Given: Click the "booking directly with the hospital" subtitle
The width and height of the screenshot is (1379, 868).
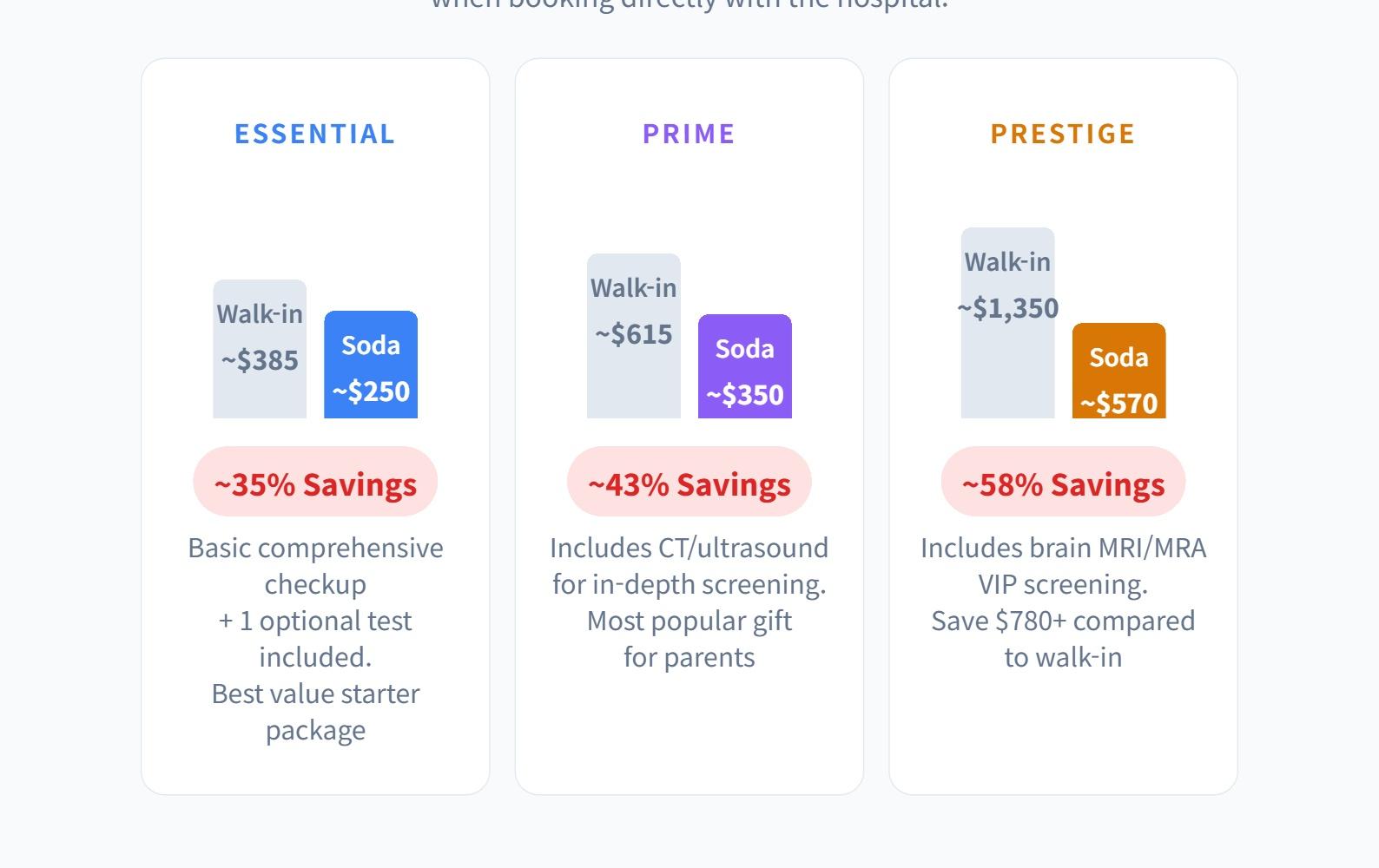Looking at the screenshot, I should (689, 4).
